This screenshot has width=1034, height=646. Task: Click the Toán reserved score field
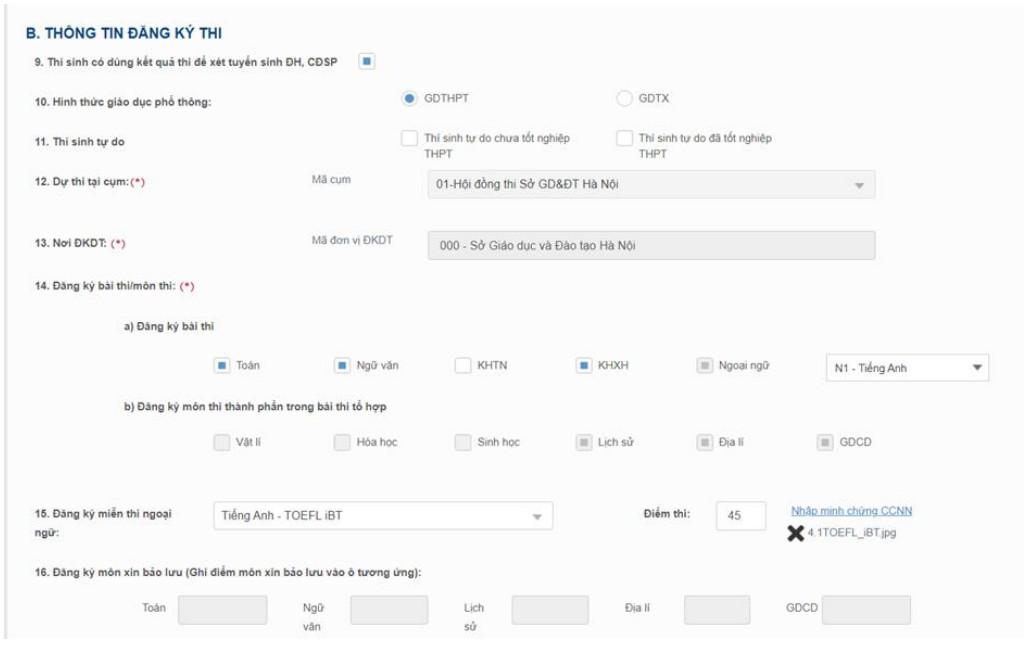(222, 610)
